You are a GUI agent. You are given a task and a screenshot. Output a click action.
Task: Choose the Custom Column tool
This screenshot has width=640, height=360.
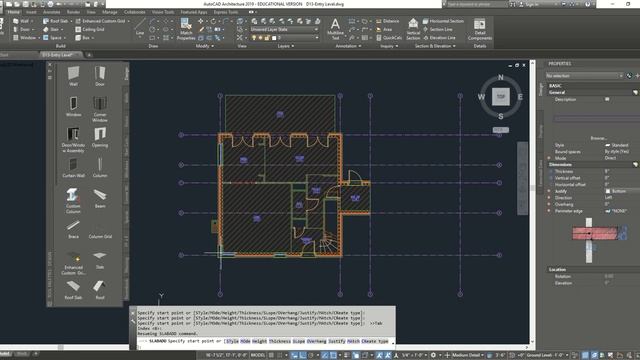pos(73,200)
